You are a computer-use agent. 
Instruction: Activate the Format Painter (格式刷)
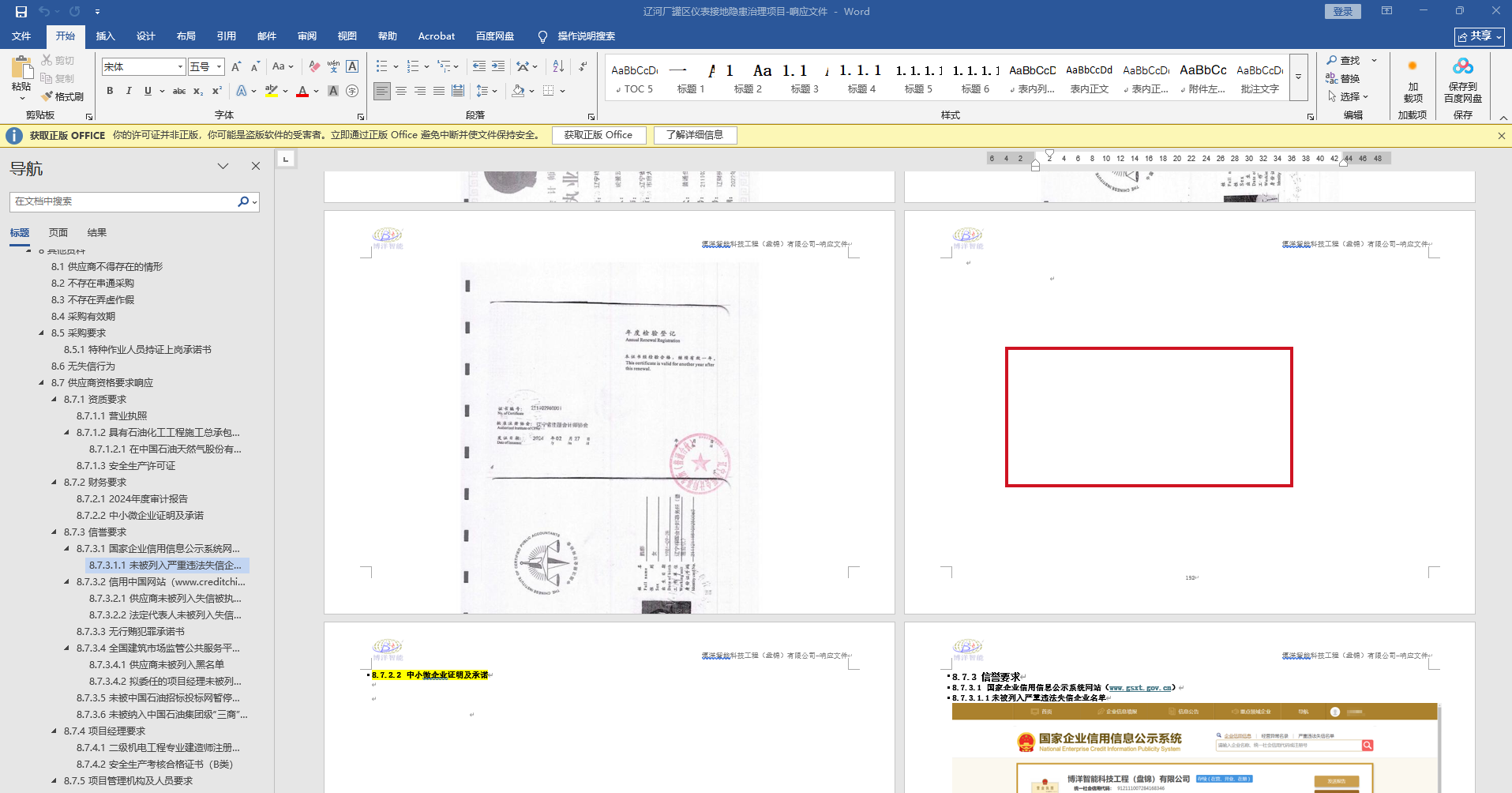point(62,96)
